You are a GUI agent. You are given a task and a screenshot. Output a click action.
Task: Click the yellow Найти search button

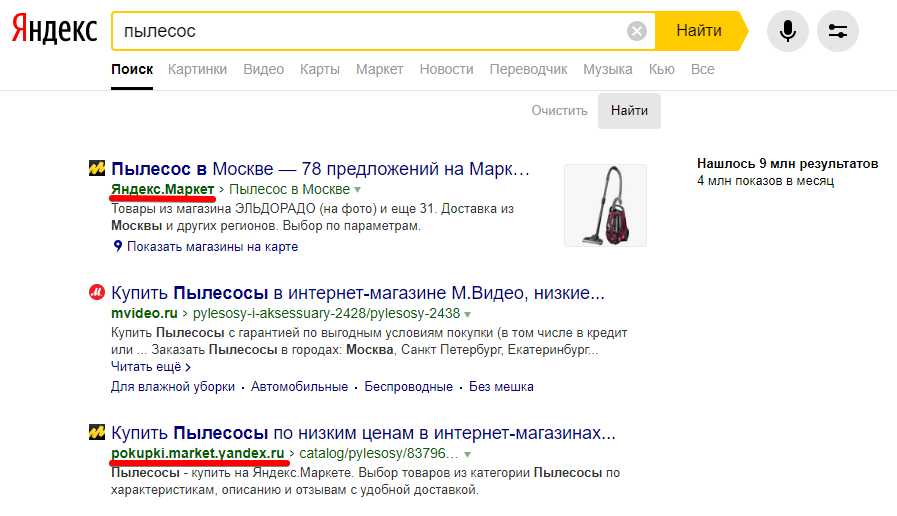pyautogui.click(x=701, y=31)
